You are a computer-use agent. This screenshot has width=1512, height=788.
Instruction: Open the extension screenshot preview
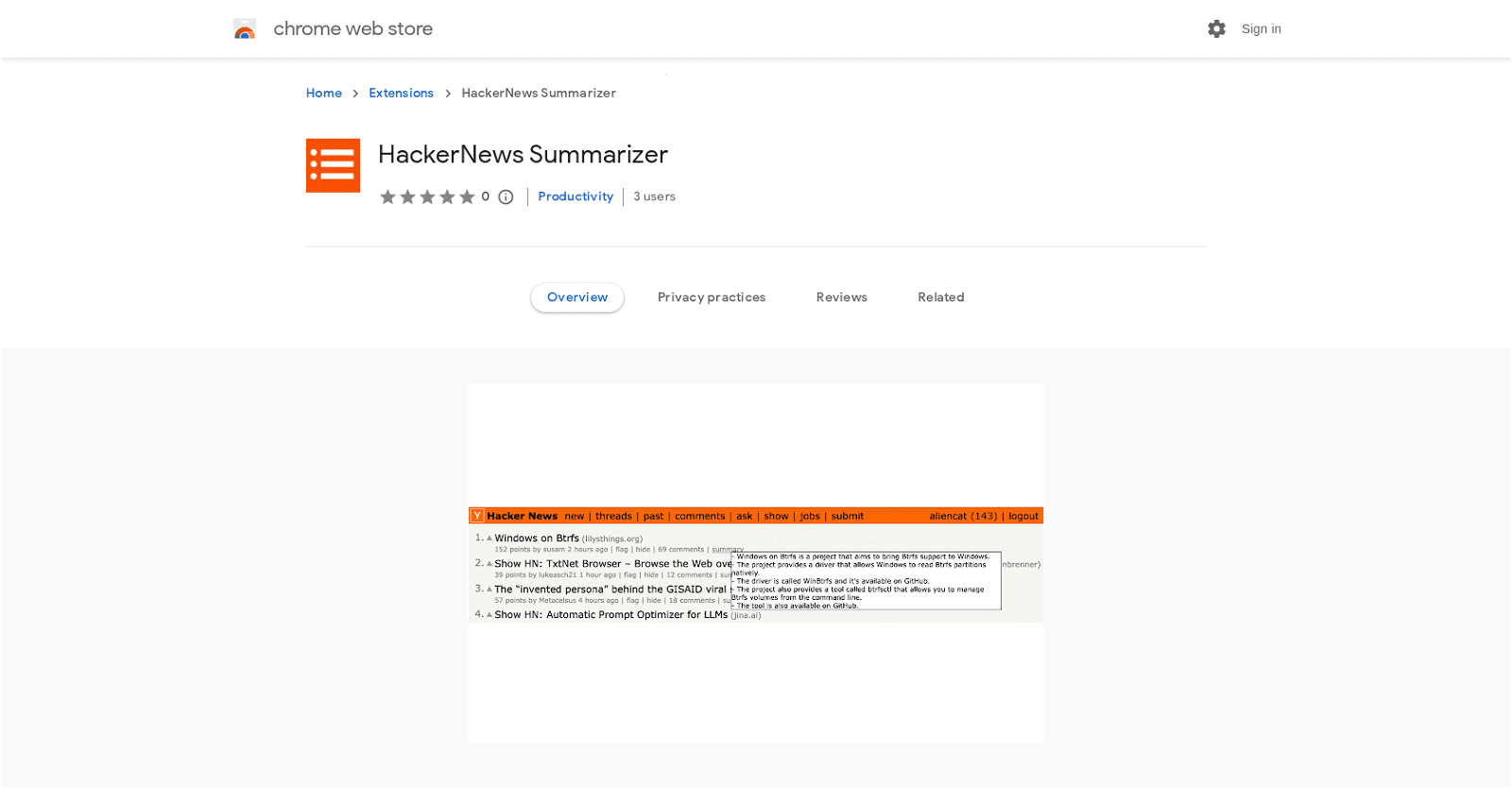[755, 562]
